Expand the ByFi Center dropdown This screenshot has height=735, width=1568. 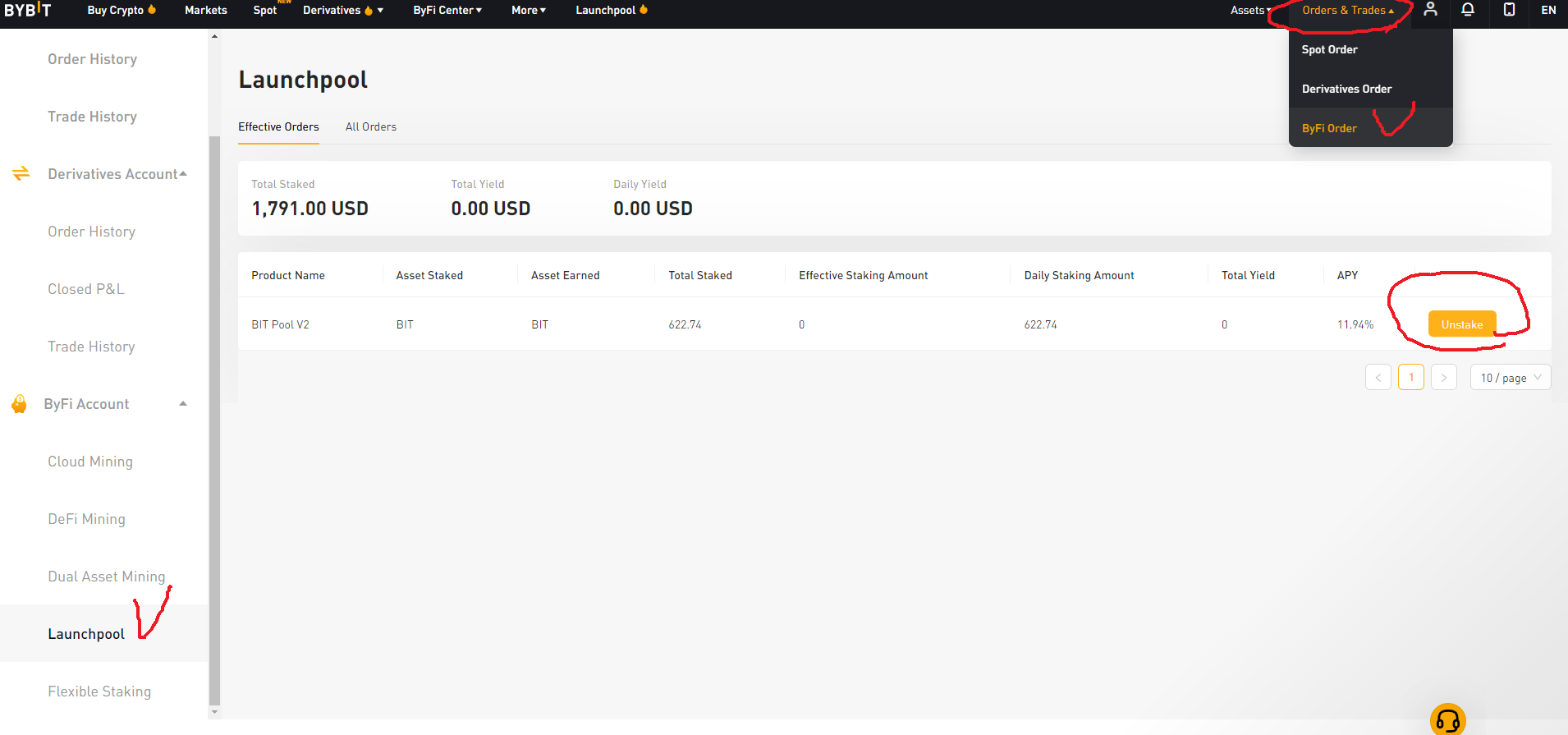447,10
